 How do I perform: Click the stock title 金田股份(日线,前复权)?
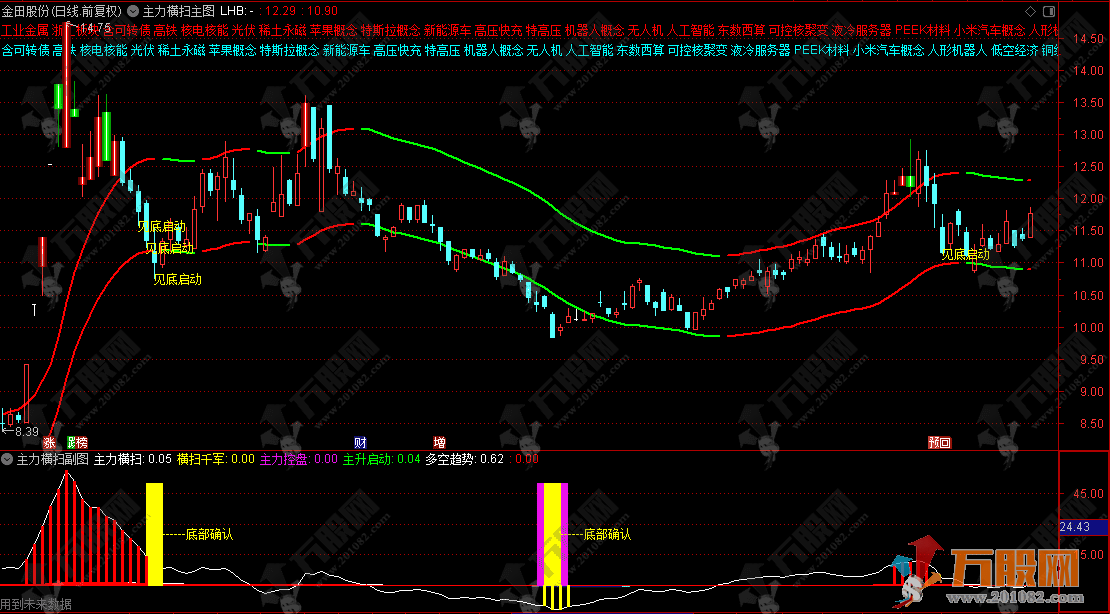pos(62,11)
